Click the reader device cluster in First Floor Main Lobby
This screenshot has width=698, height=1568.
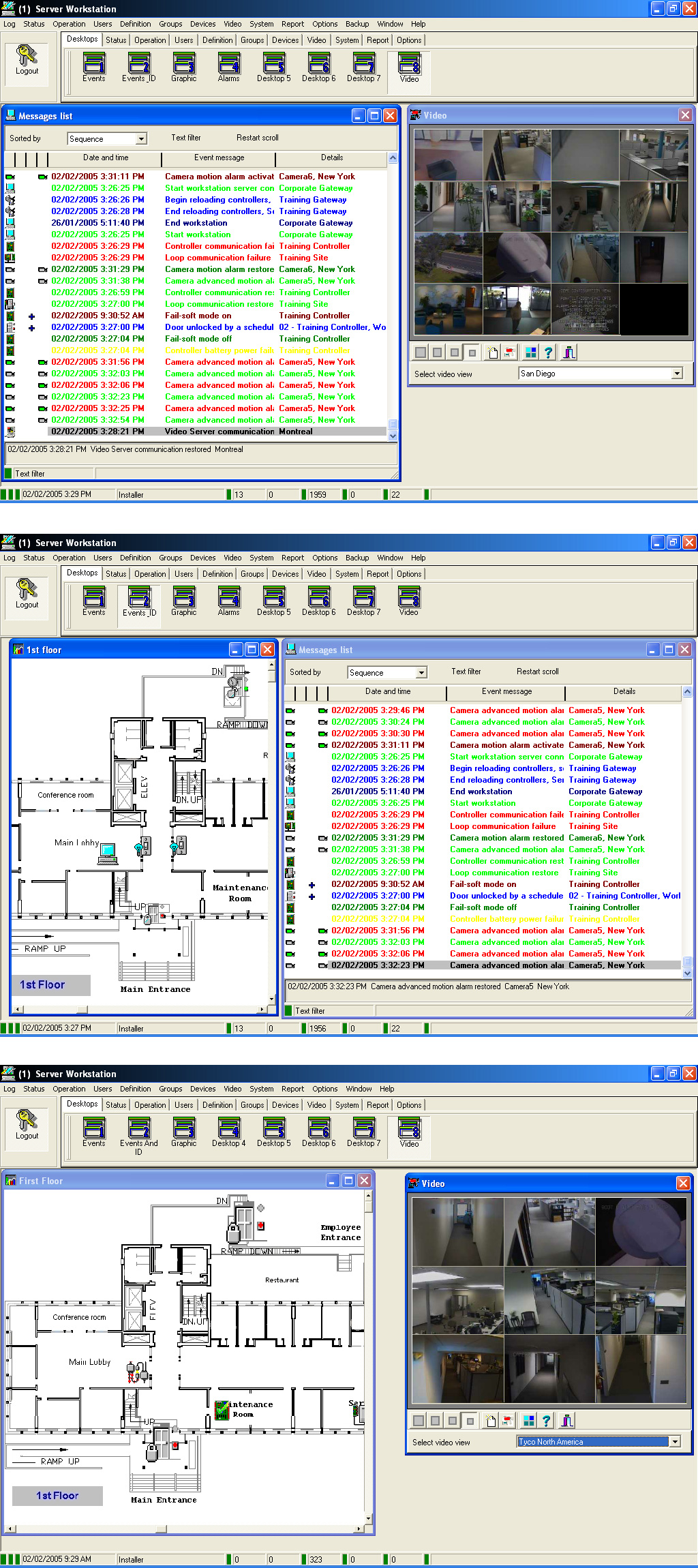click(x=136, y=1372)
